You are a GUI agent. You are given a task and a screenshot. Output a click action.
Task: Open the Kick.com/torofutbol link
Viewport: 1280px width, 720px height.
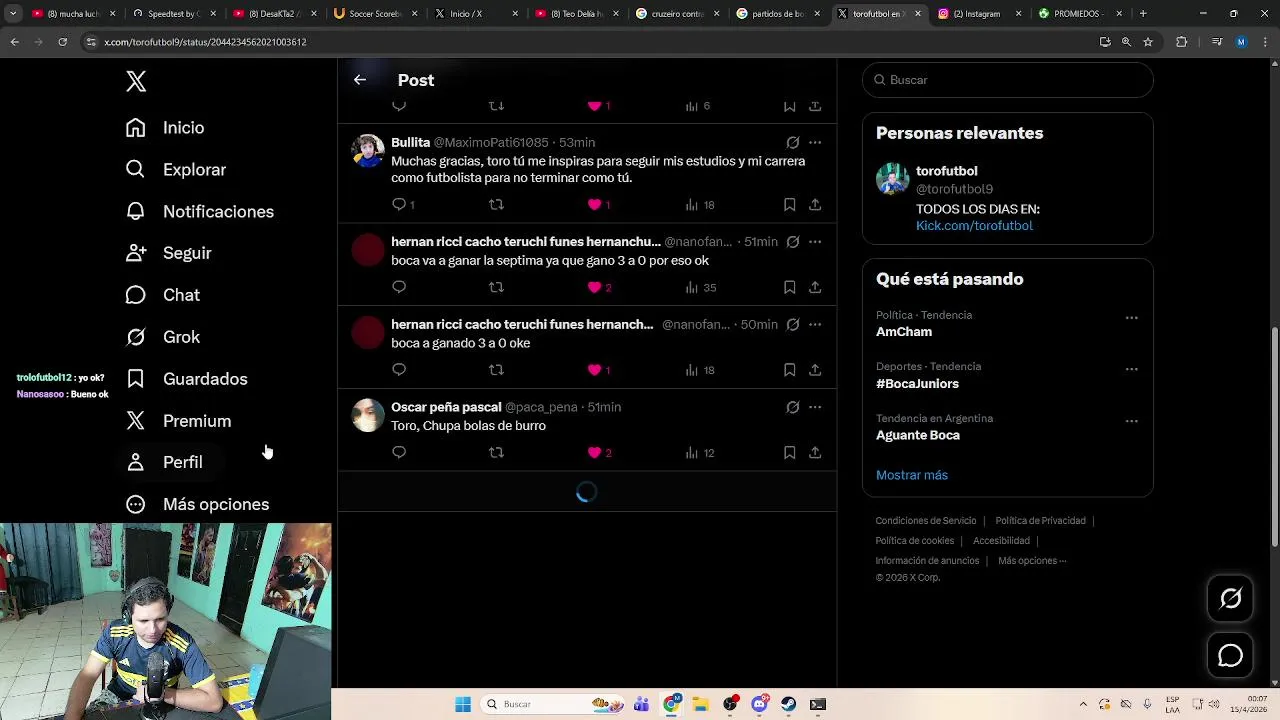tap(974, 226)
